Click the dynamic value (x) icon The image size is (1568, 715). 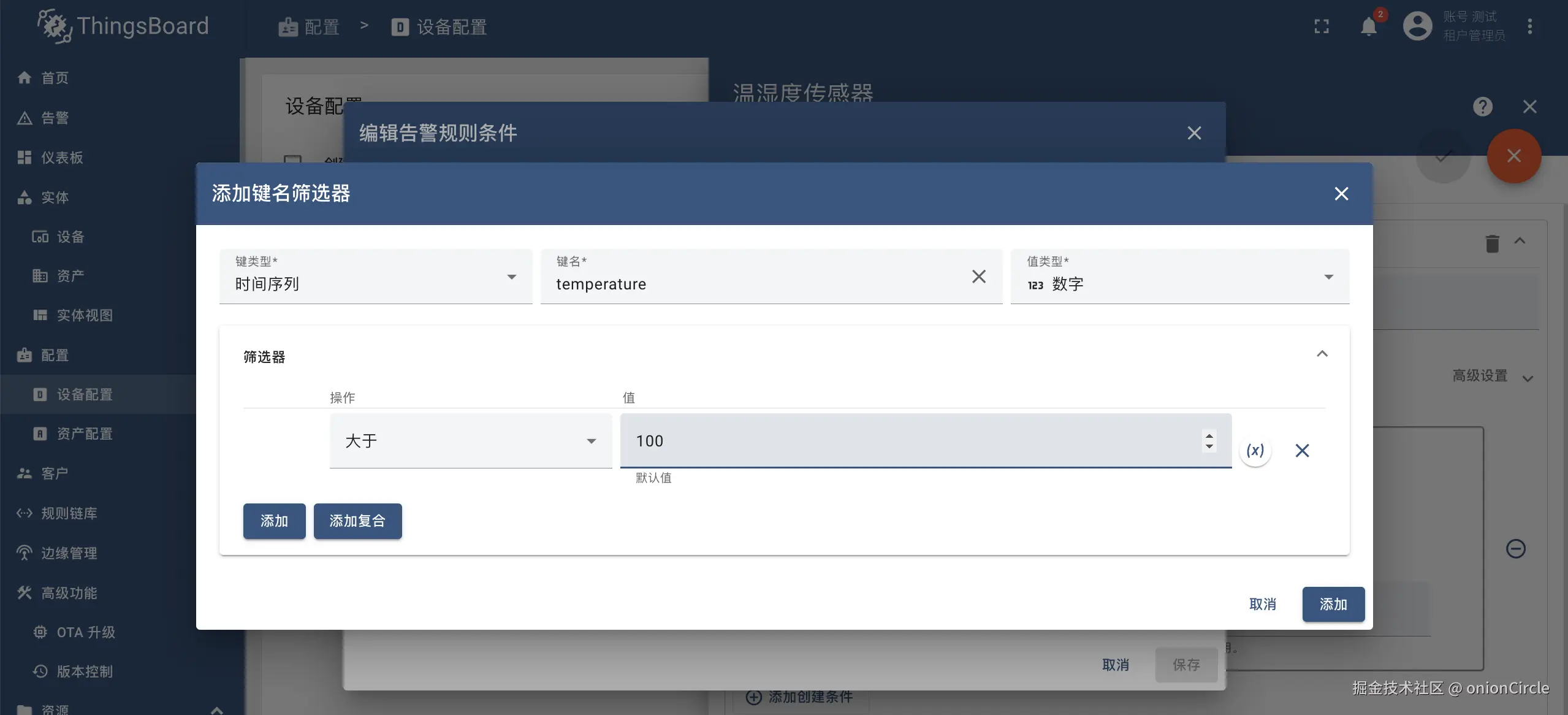(1255, 451)
